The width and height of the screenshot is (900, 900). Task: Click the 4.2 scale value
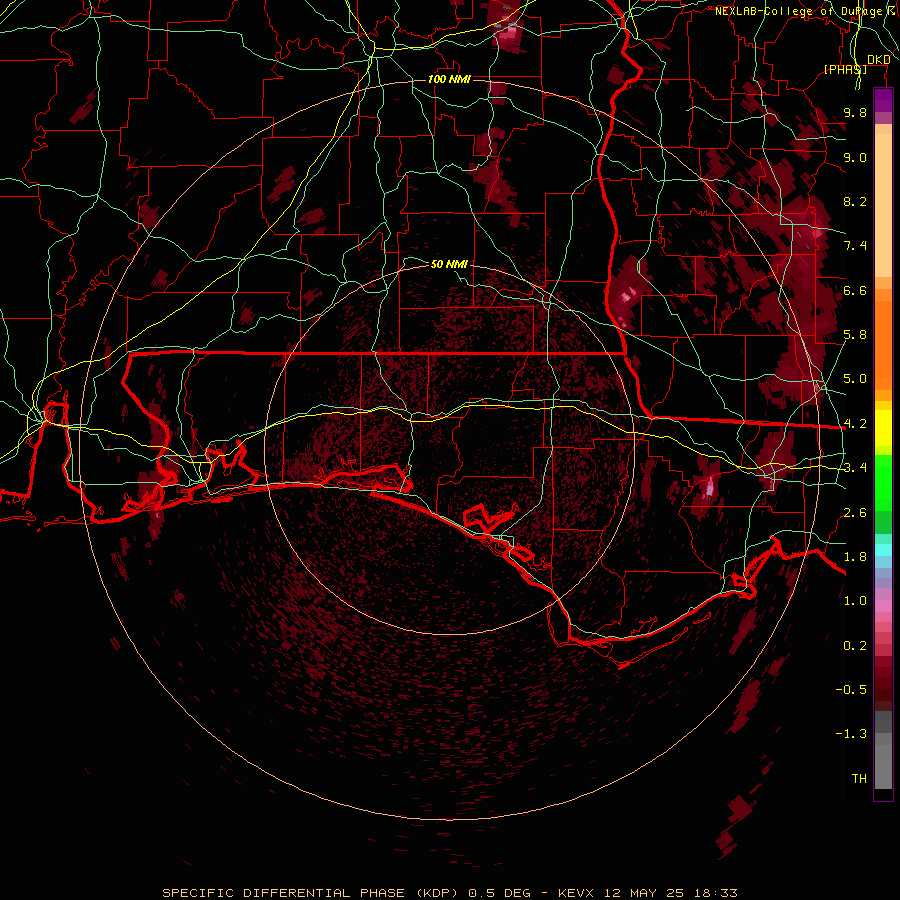click(855, 424)
